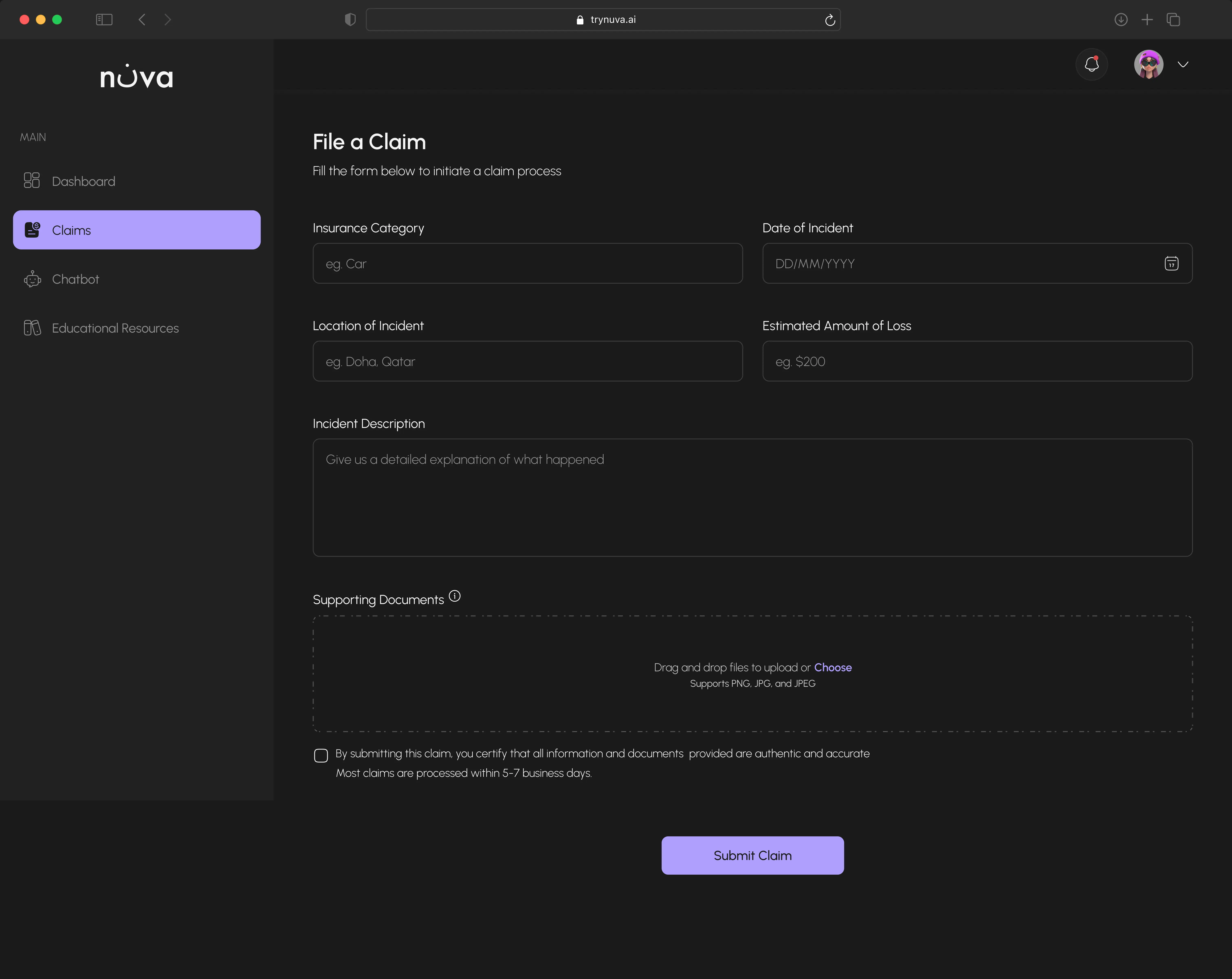1232x979 pixels.
Task: Check the claim certification checkbox
Action: (321, 755)
